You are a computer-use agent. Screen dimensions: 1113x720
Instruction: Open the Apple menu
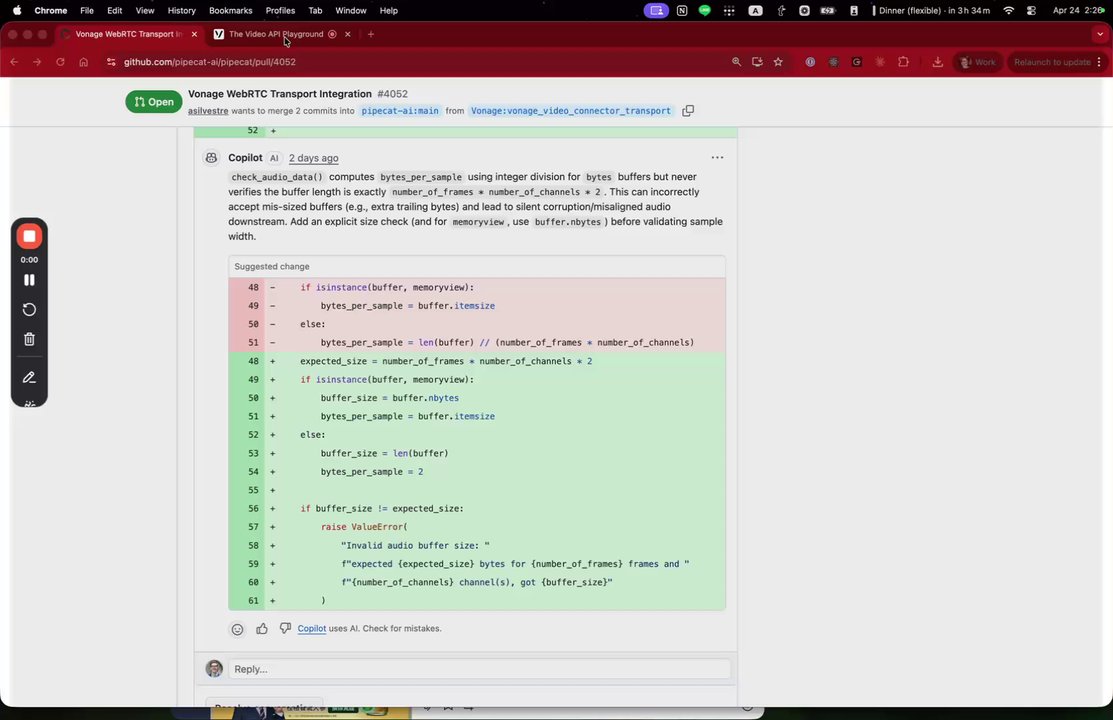coord(17,11)
